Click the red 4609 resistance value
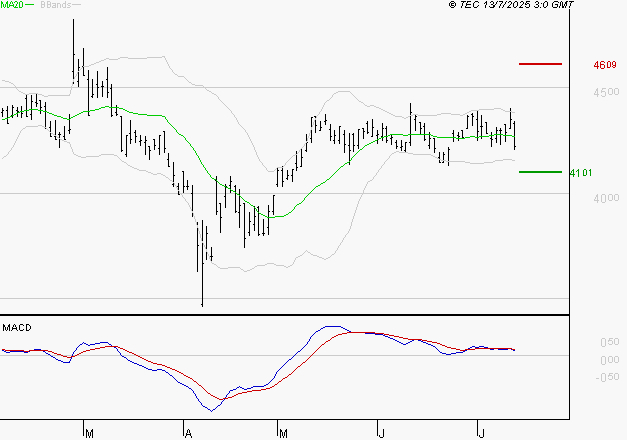627x440 pixels. [x=605, y=65]
